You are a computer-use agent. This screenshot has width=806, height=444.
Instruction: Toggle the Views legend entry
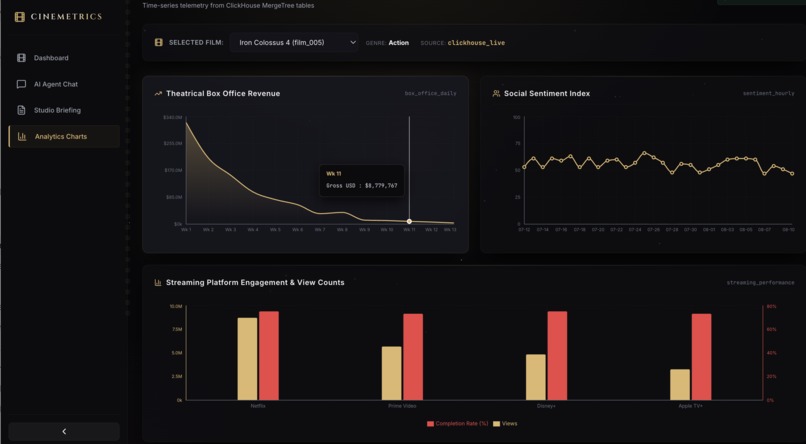[x=505, y=424]
